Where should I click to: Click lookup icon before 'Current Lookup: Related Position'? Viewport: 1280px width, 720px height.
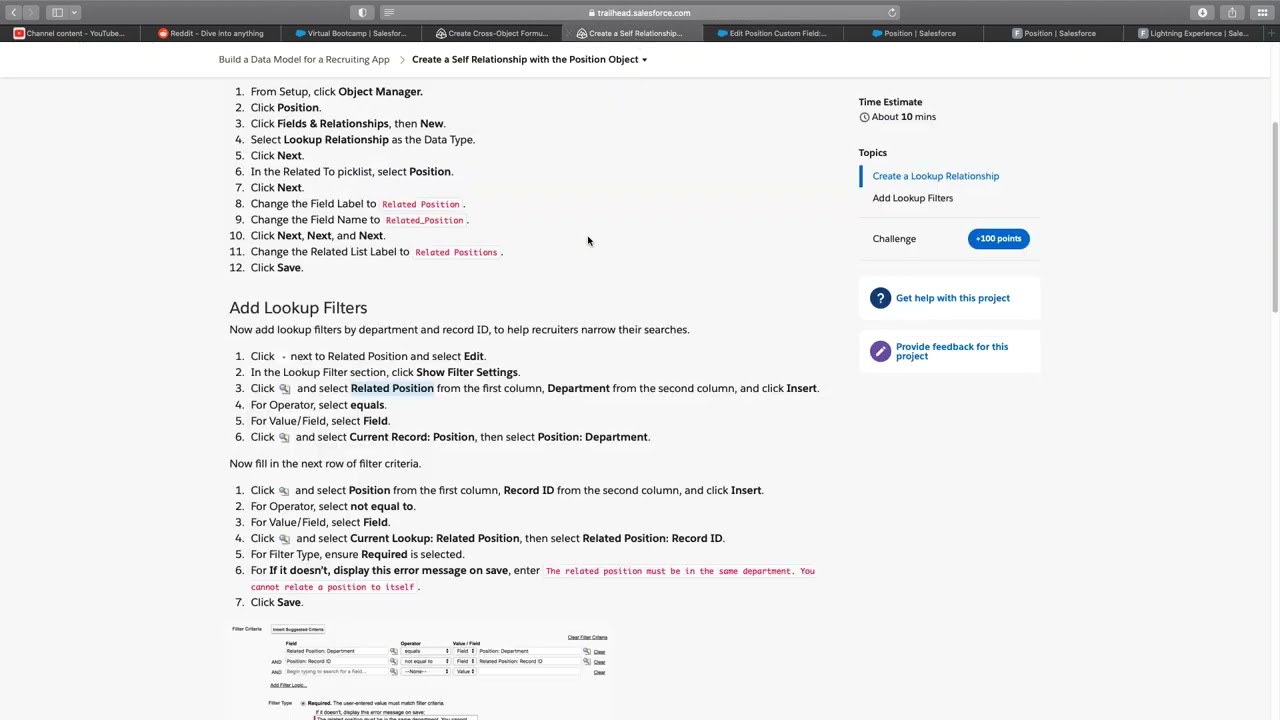(x=285, y=539)
